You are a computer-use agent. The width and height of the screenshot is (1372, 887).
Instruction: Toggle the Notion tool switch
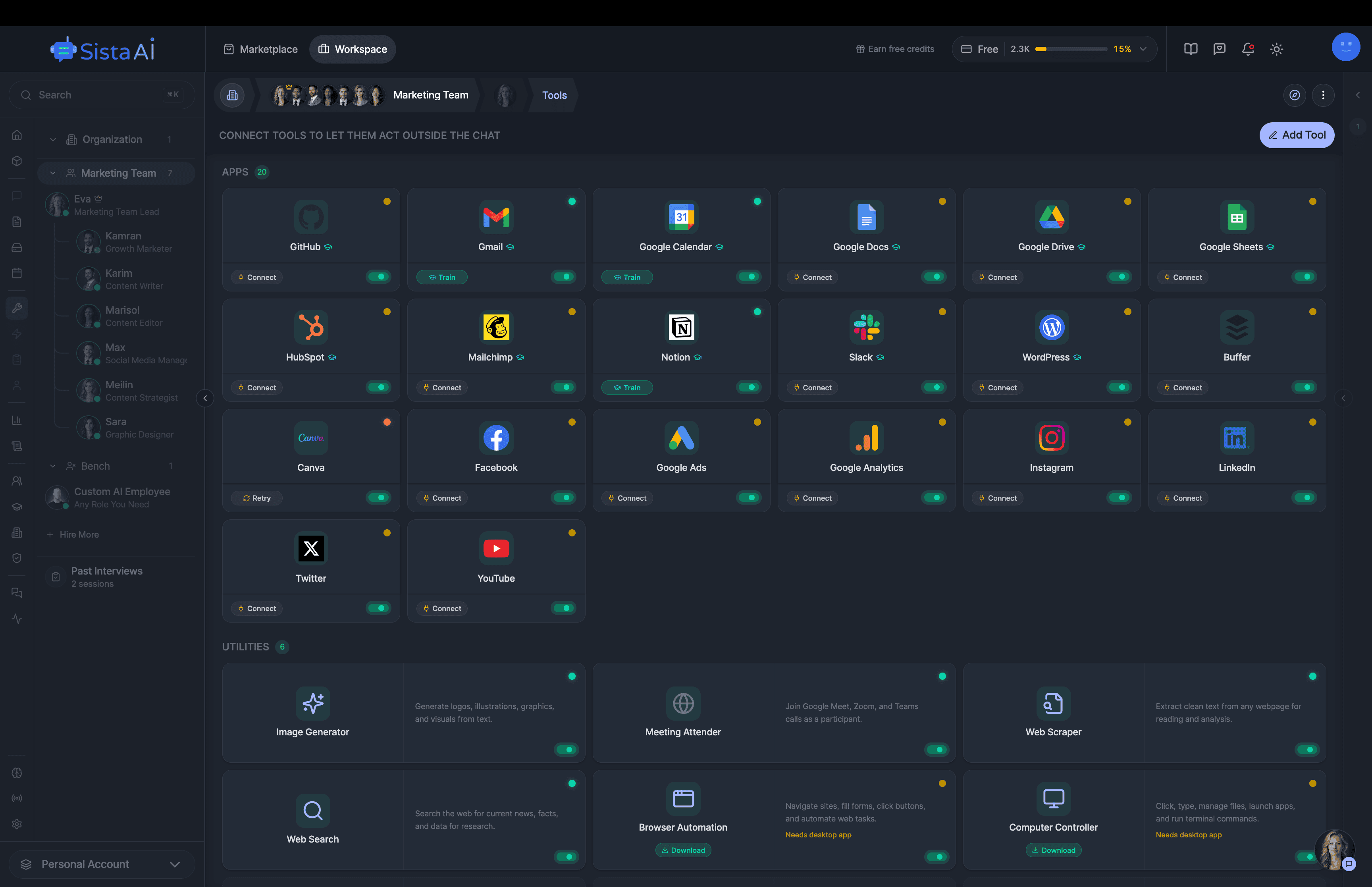coord(749,388)
